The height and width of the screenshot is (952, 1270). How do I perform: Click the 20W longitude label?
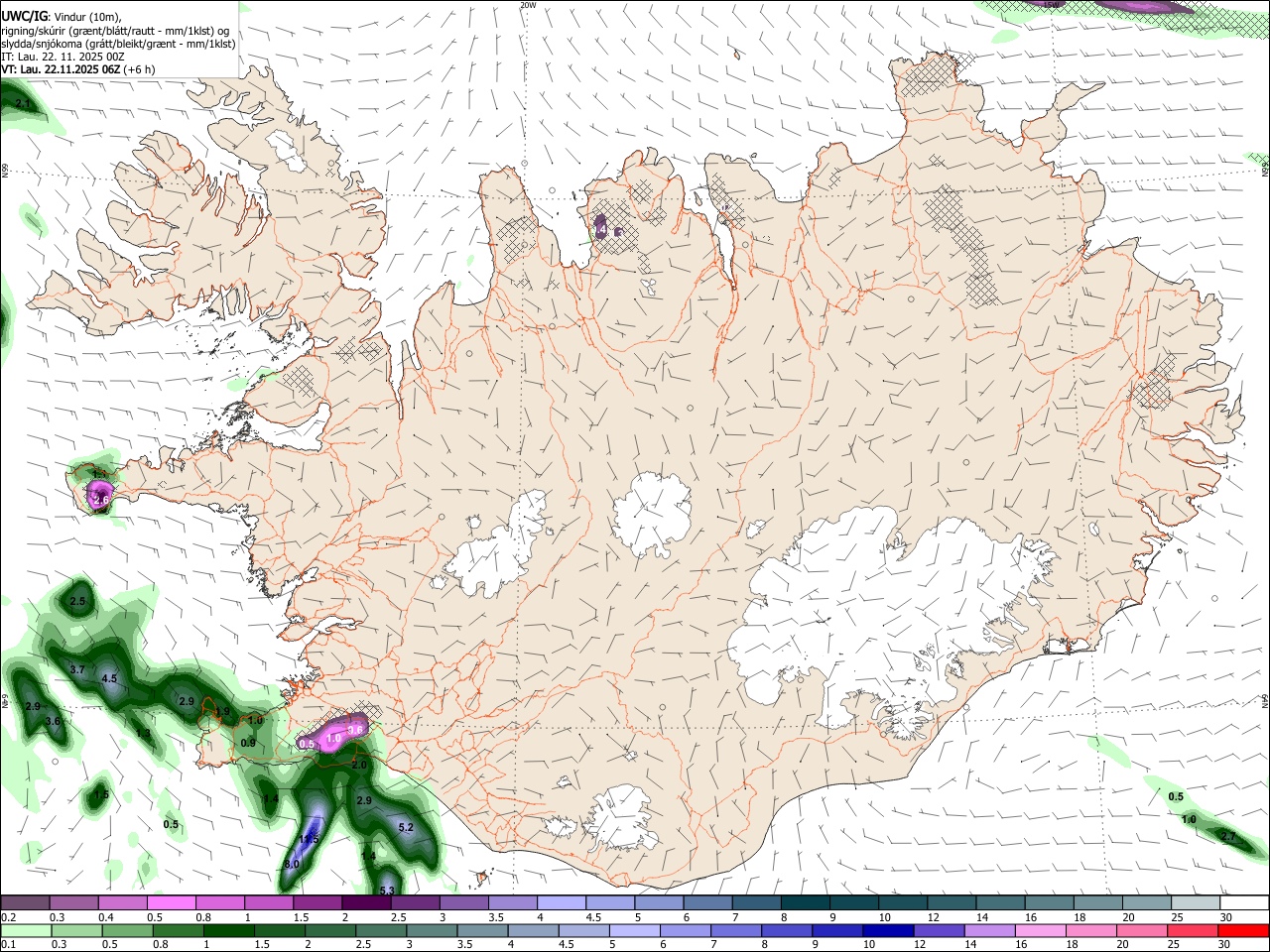pos(528,5)
